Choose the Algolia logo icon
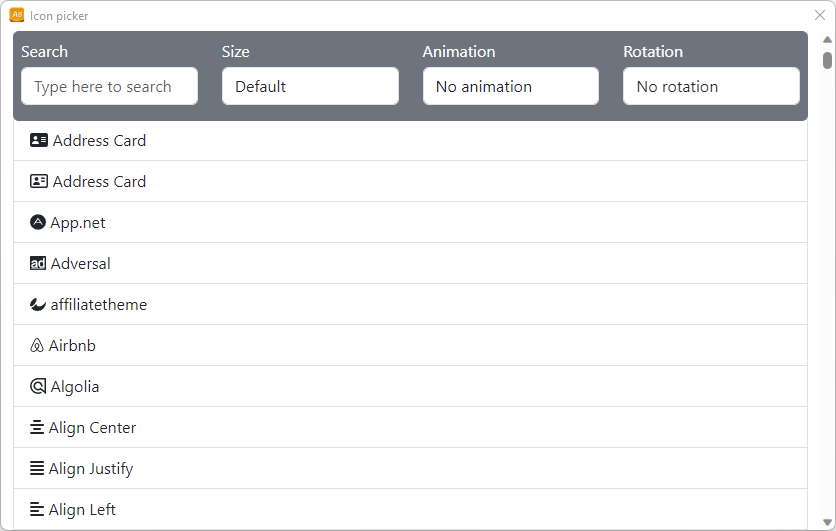The height and width of the screenshot is (531, 836). coord(37,387)
